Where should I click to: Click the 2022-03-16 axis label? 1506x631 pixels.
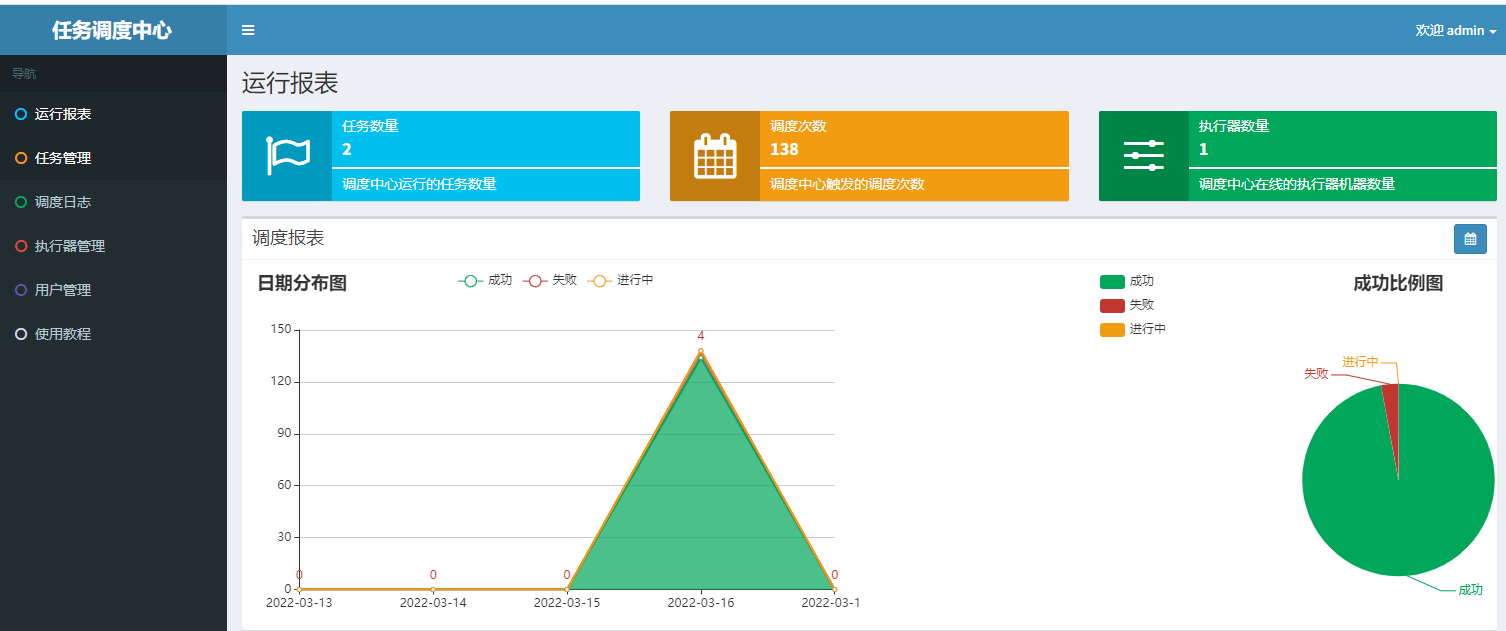(x=701, y=603)
